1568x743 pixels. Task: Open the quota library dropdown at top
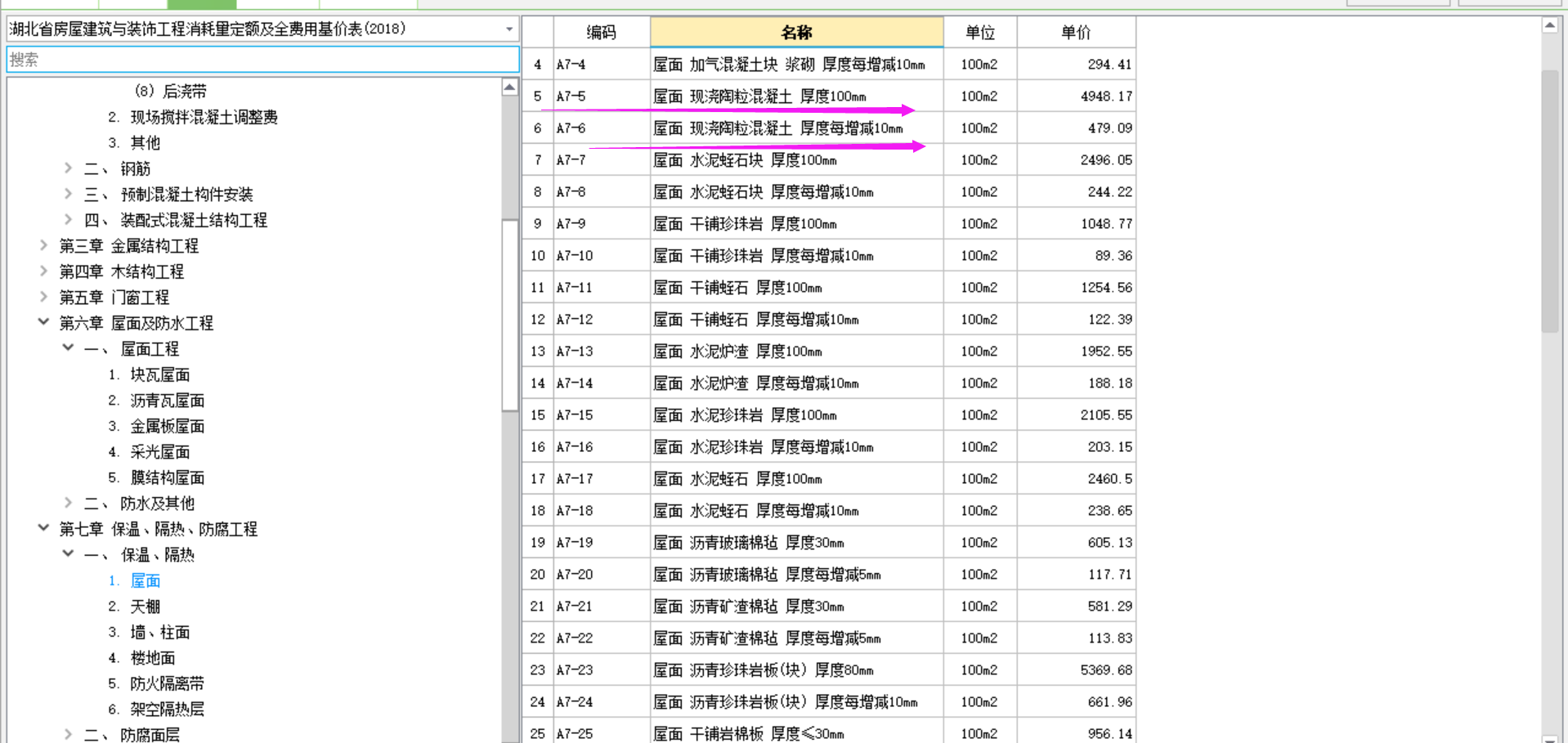(x=508, y=29)
